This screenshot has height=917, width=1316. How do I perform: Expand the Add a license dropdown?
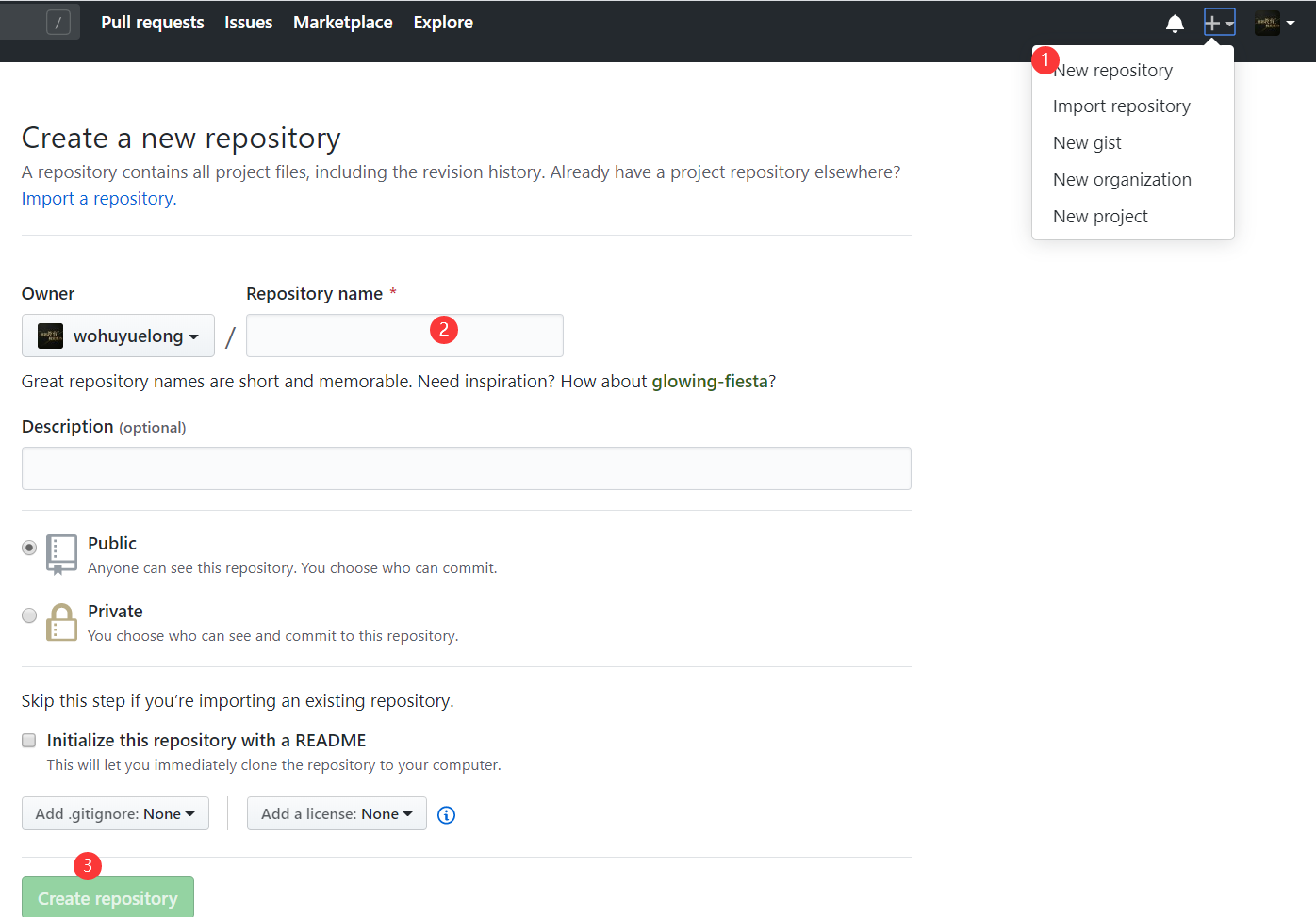point(337,813)
